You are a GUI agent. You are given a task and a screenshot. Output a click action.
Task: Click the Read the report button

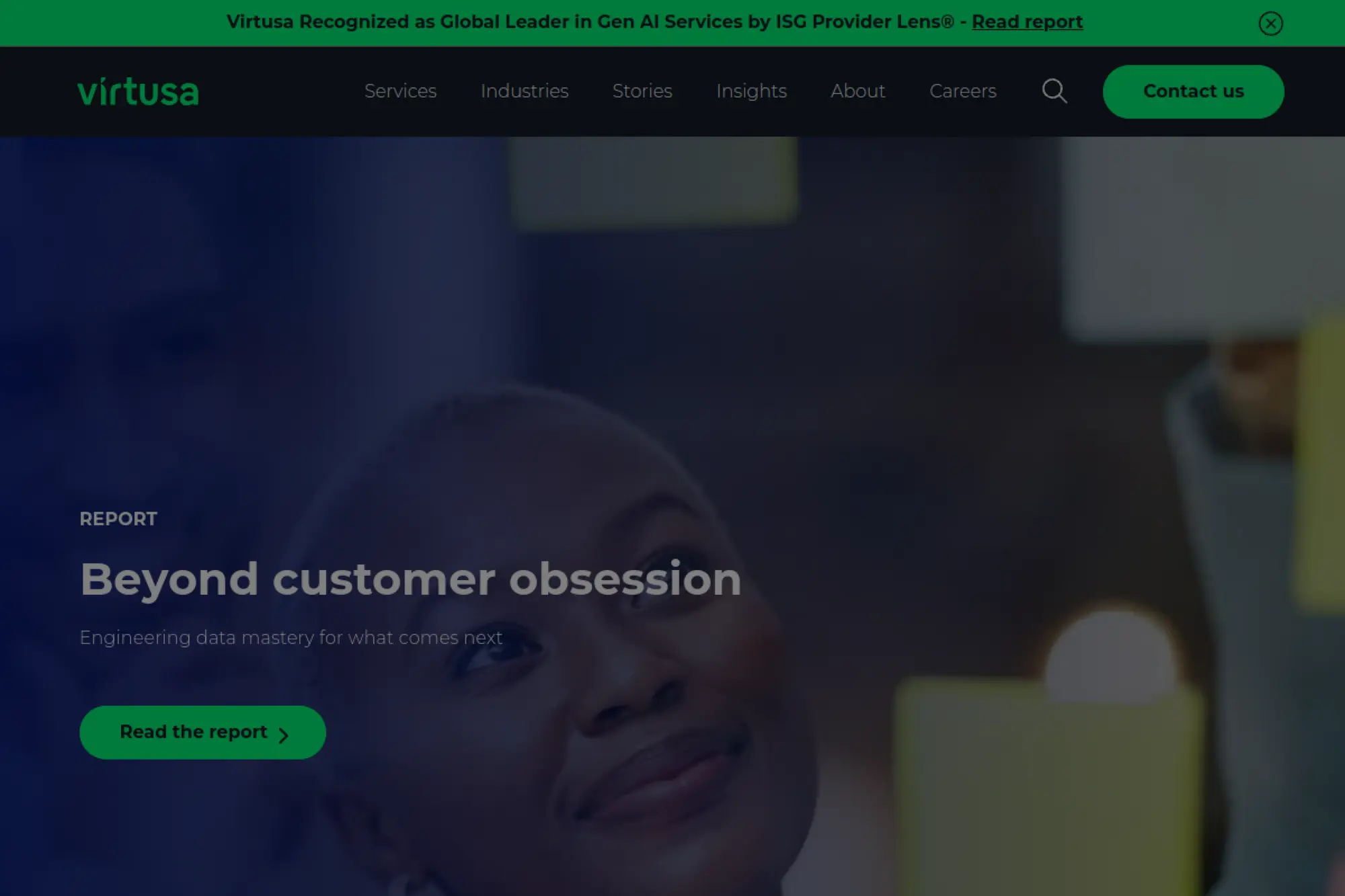pyautogui.click(x=202, y=732)
